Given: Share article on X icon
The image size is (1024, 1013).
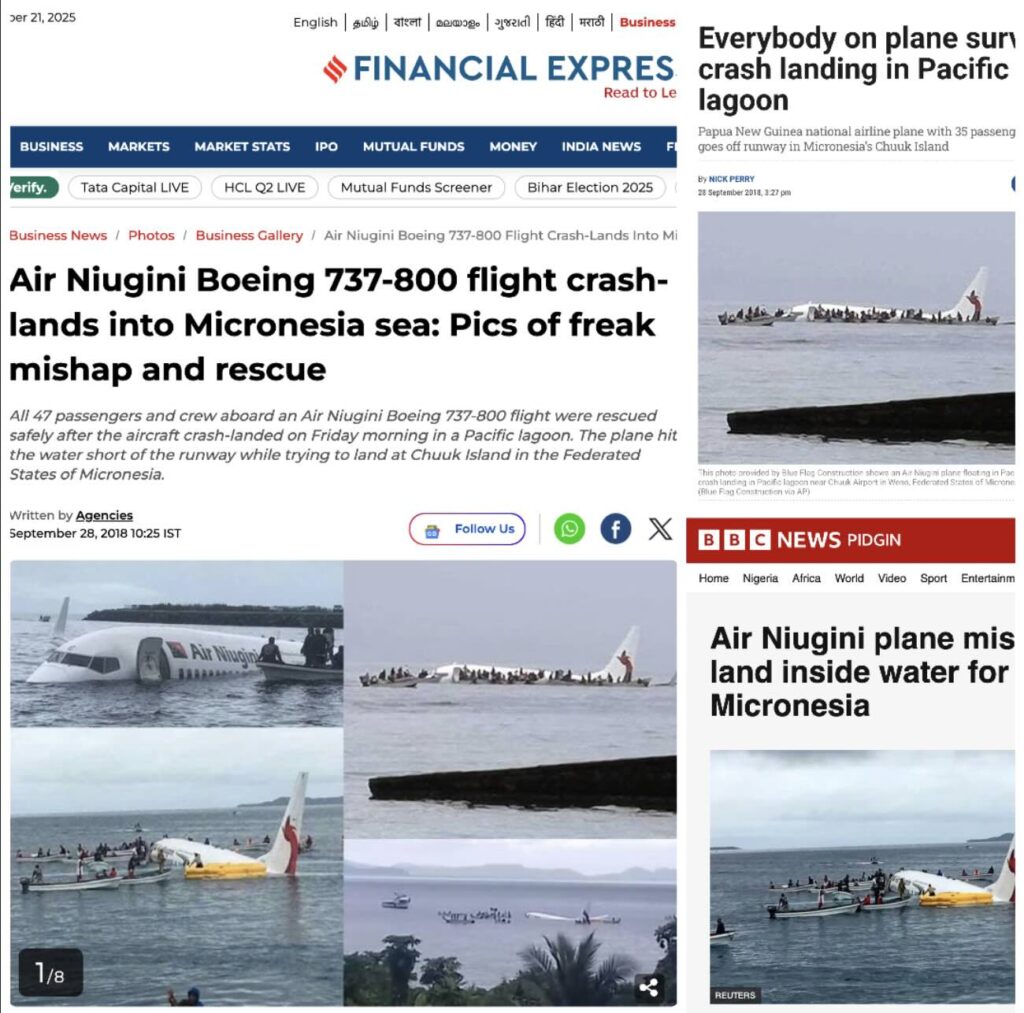Looking at the screenshot, I should tap(660, 528).
